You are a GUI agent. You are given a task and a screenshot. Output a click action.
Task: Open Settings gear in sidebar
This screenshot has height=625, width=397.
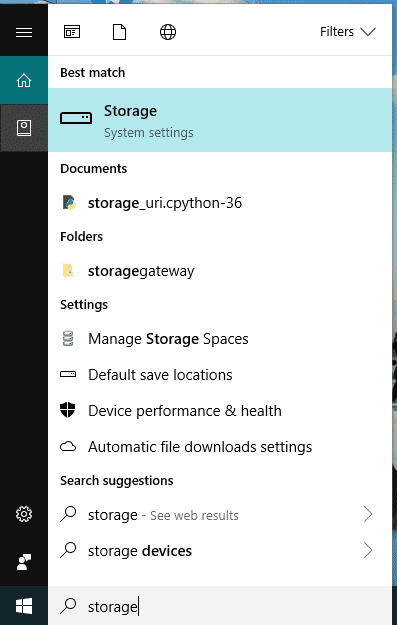[x=24, y=514]
